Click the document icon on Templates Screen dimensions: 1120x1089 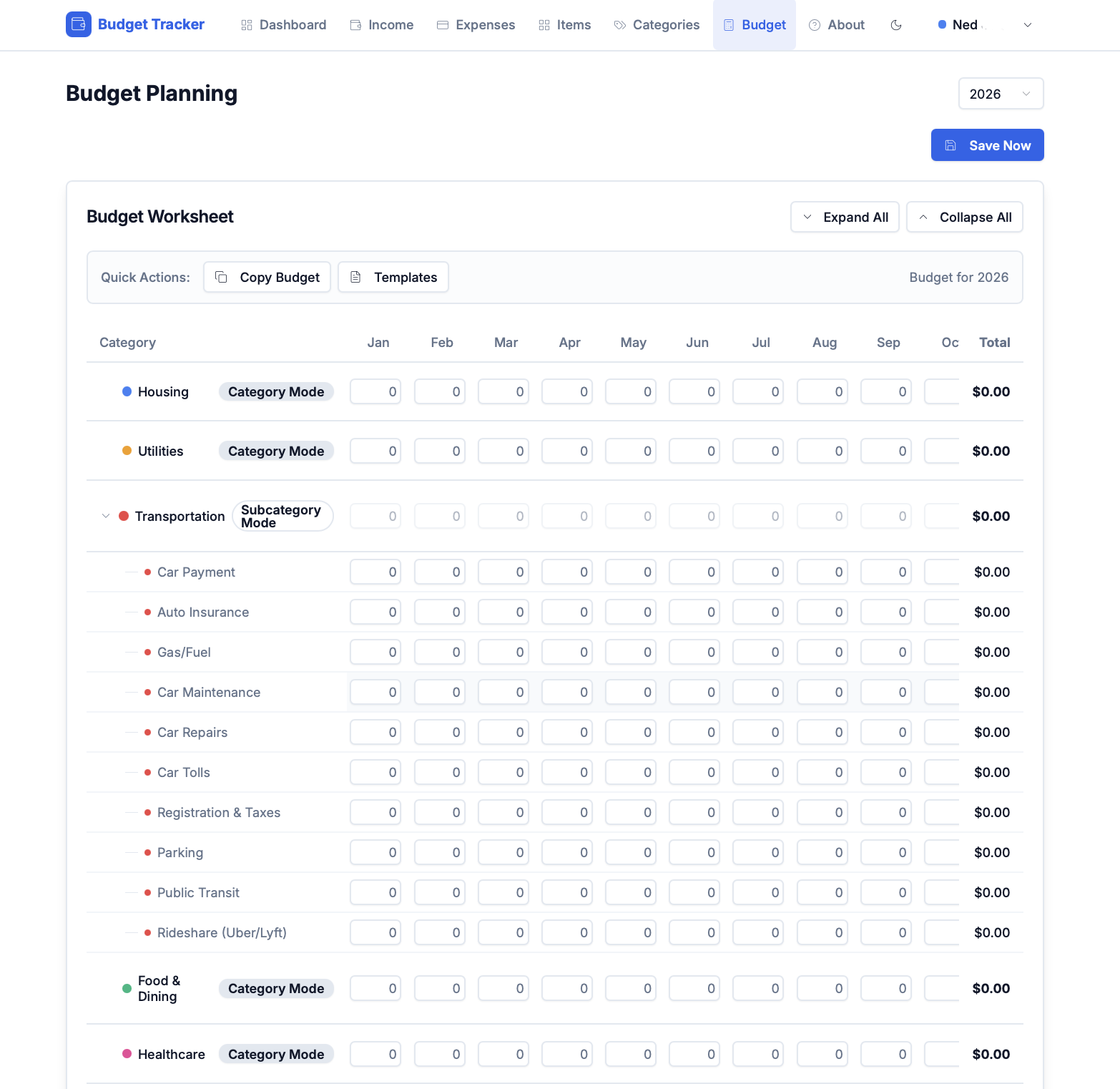click(x=355, y=277)
